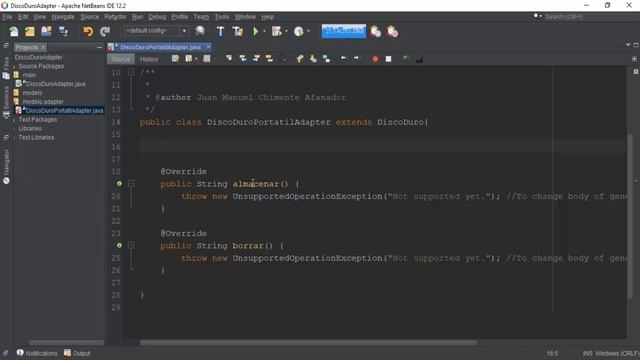
Task: Clean and Build project icon
Action: point(238,31)
